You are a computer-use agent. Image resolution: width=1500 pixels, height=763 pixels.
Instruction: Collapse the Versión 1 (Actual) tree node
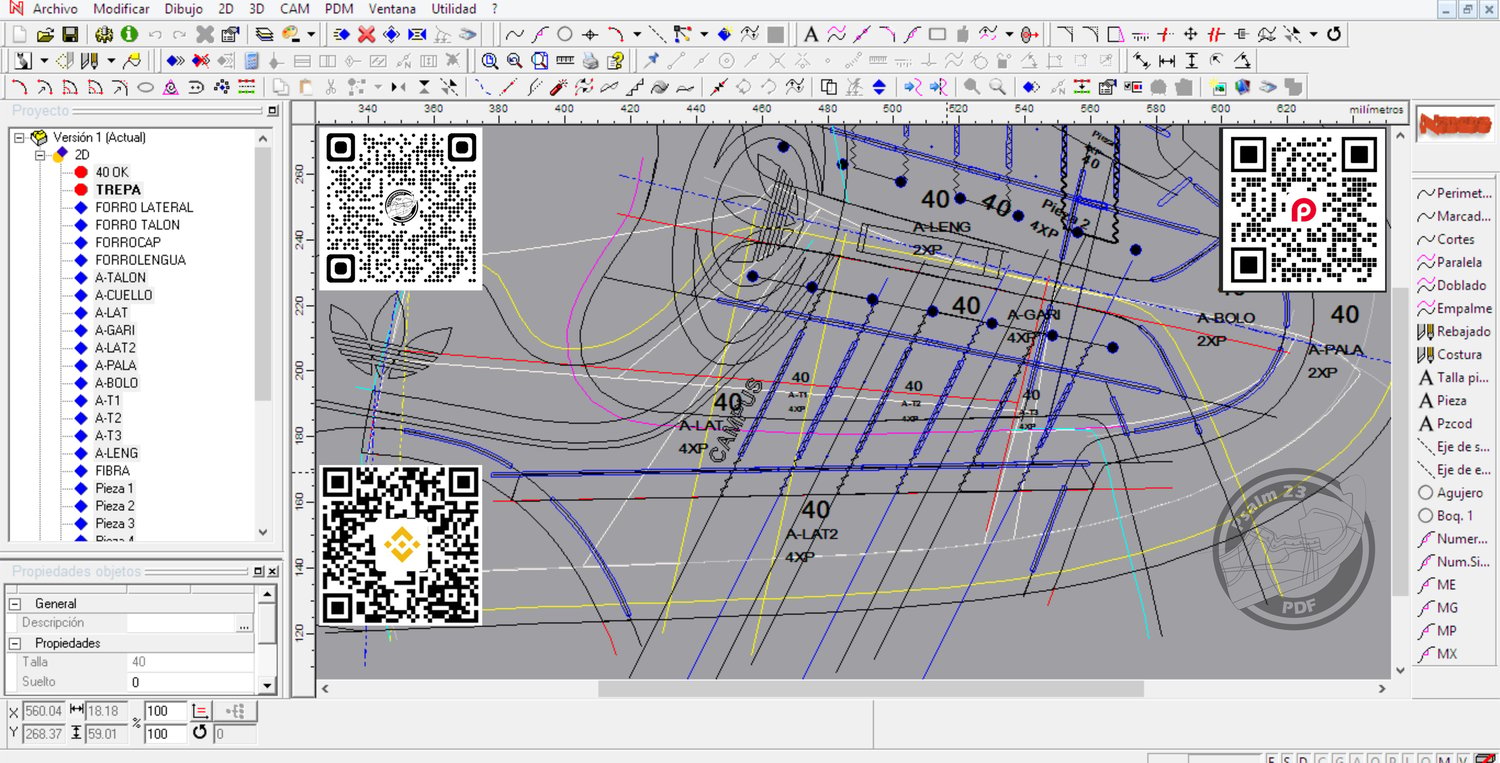coord(19,138)
